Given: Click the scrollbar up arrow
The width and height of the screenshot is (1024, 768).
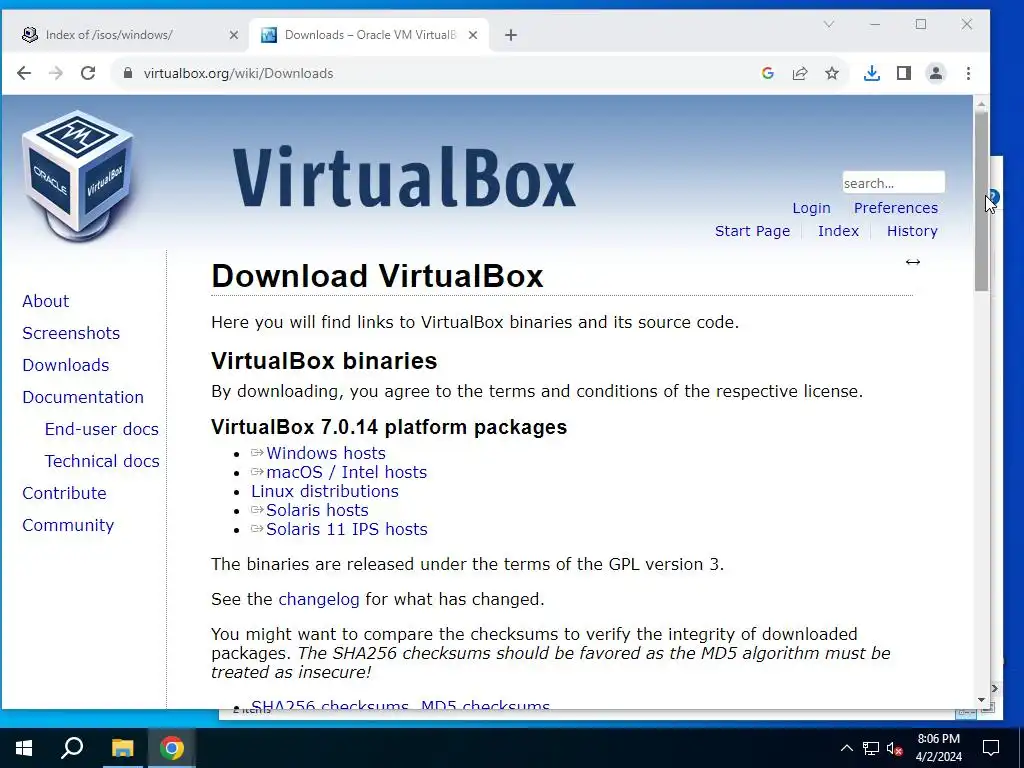Looking at the screenshot, I should pos(981,104).
